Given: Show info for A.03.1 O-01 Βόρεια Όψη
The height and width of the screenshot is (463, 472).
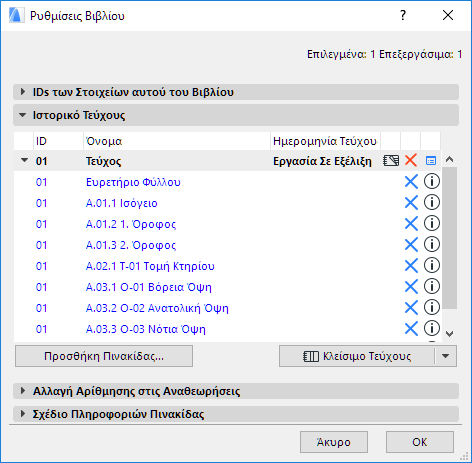Looking at the screenshot, I should pyautogui.click(x=432, y=287).
